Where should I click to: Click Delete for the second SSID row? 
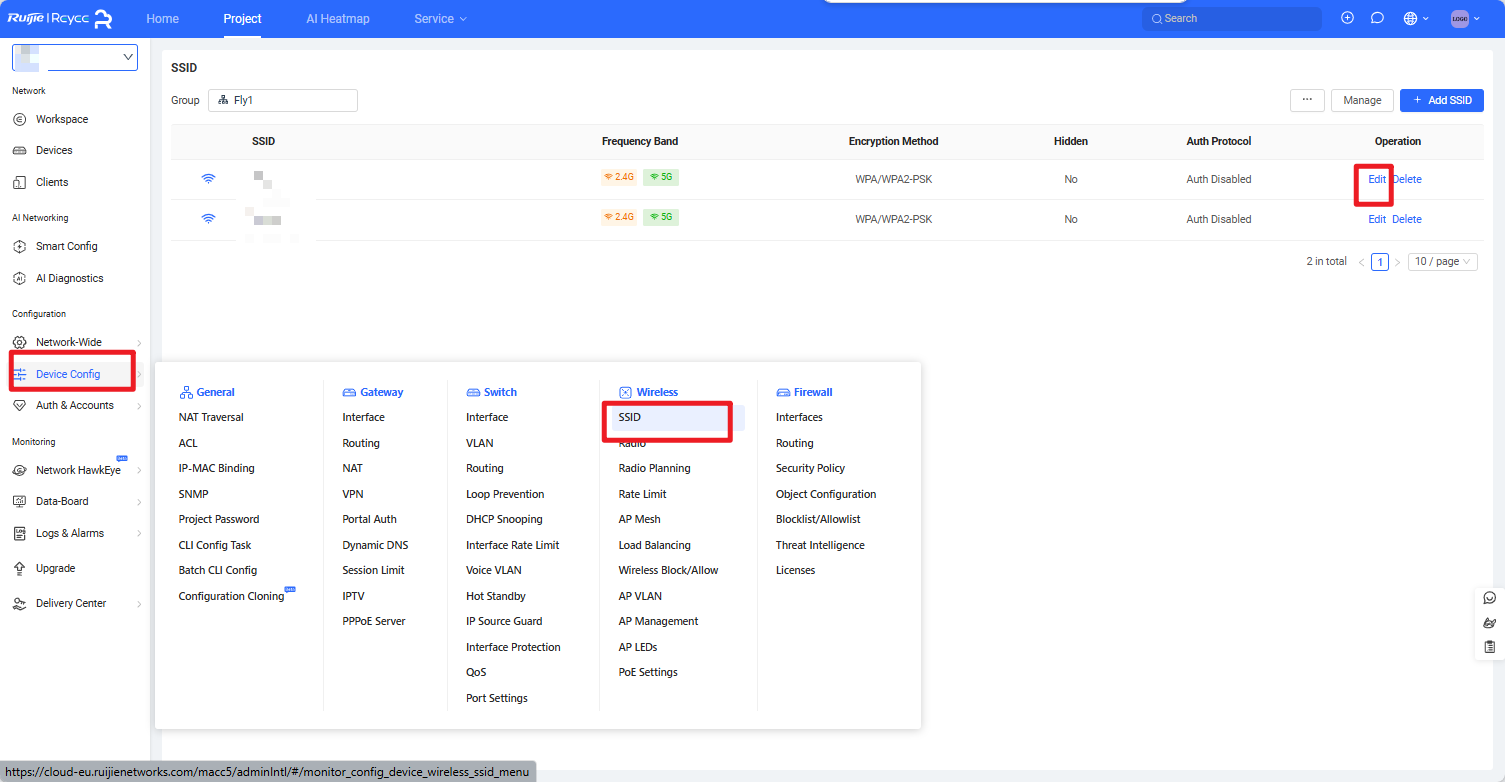1407,219
